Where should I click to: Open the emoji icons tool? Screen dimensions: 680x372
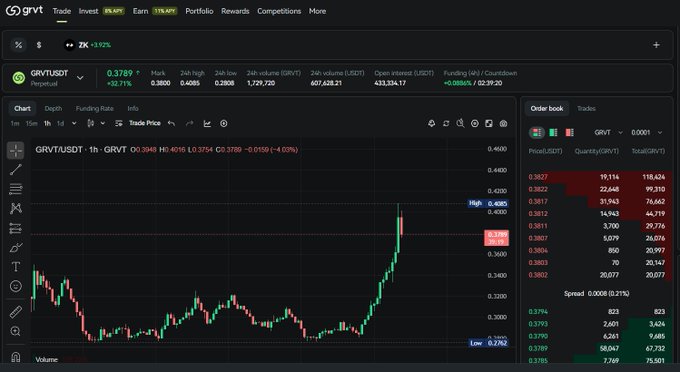click(x=16, y=286)
